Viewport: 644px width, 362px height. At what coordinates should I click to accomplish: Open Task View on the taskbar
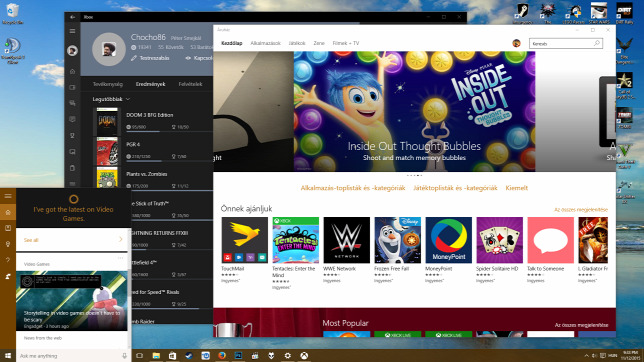(140, 356)
